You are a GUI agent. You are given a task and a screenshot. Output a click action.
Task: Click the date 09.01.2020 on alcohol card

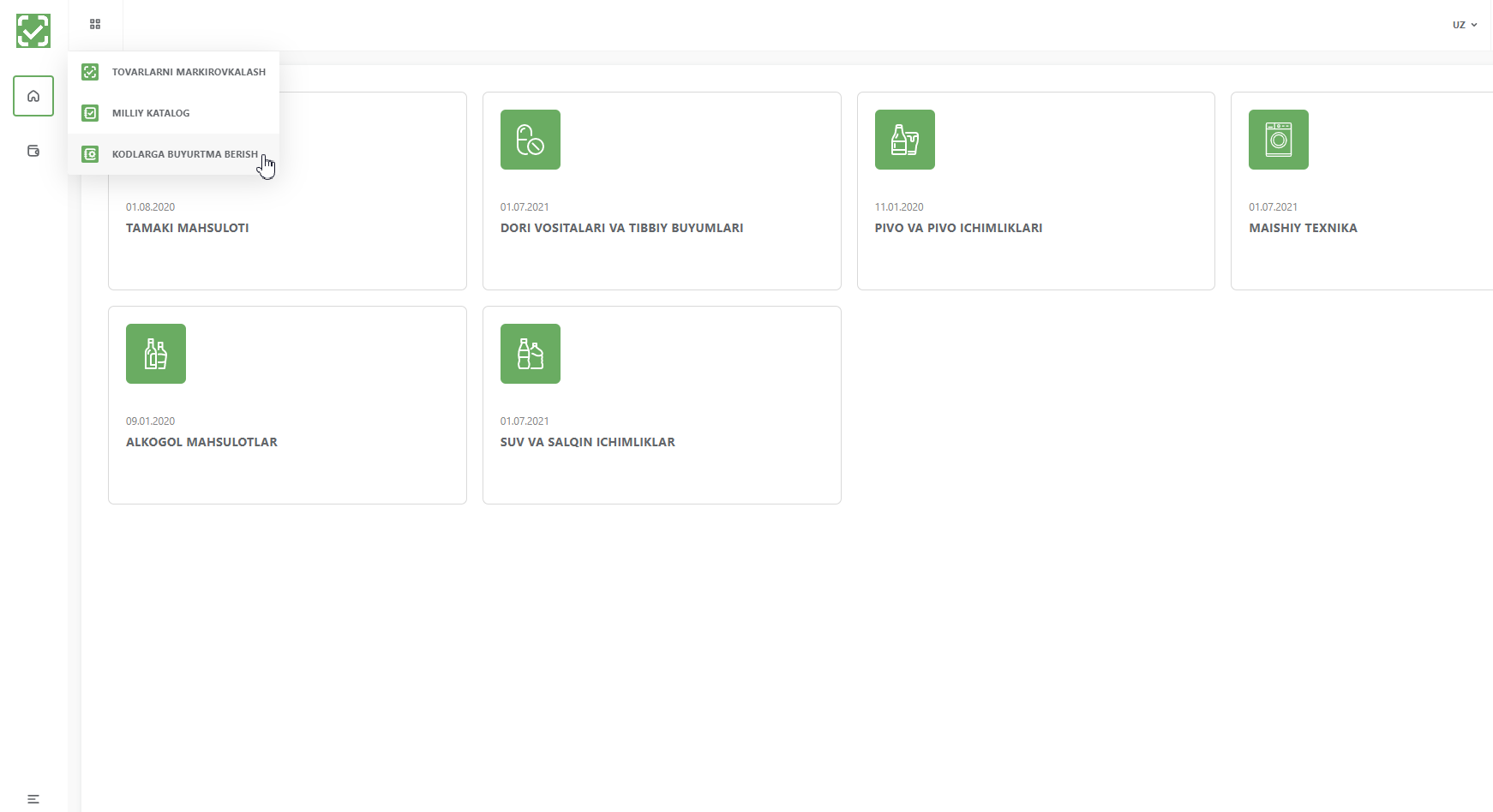(151, 421)
